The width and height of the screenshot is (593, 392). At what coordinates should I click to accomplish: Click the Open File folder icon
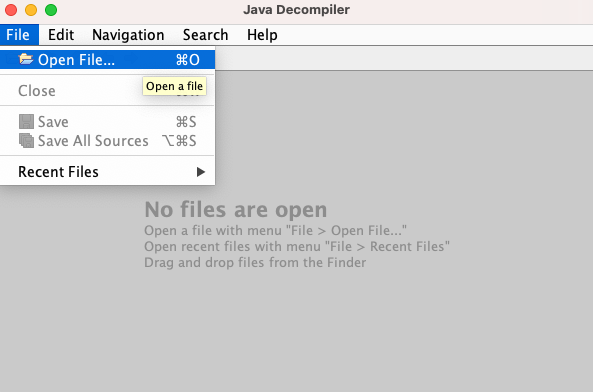click(x=26, y=59)
